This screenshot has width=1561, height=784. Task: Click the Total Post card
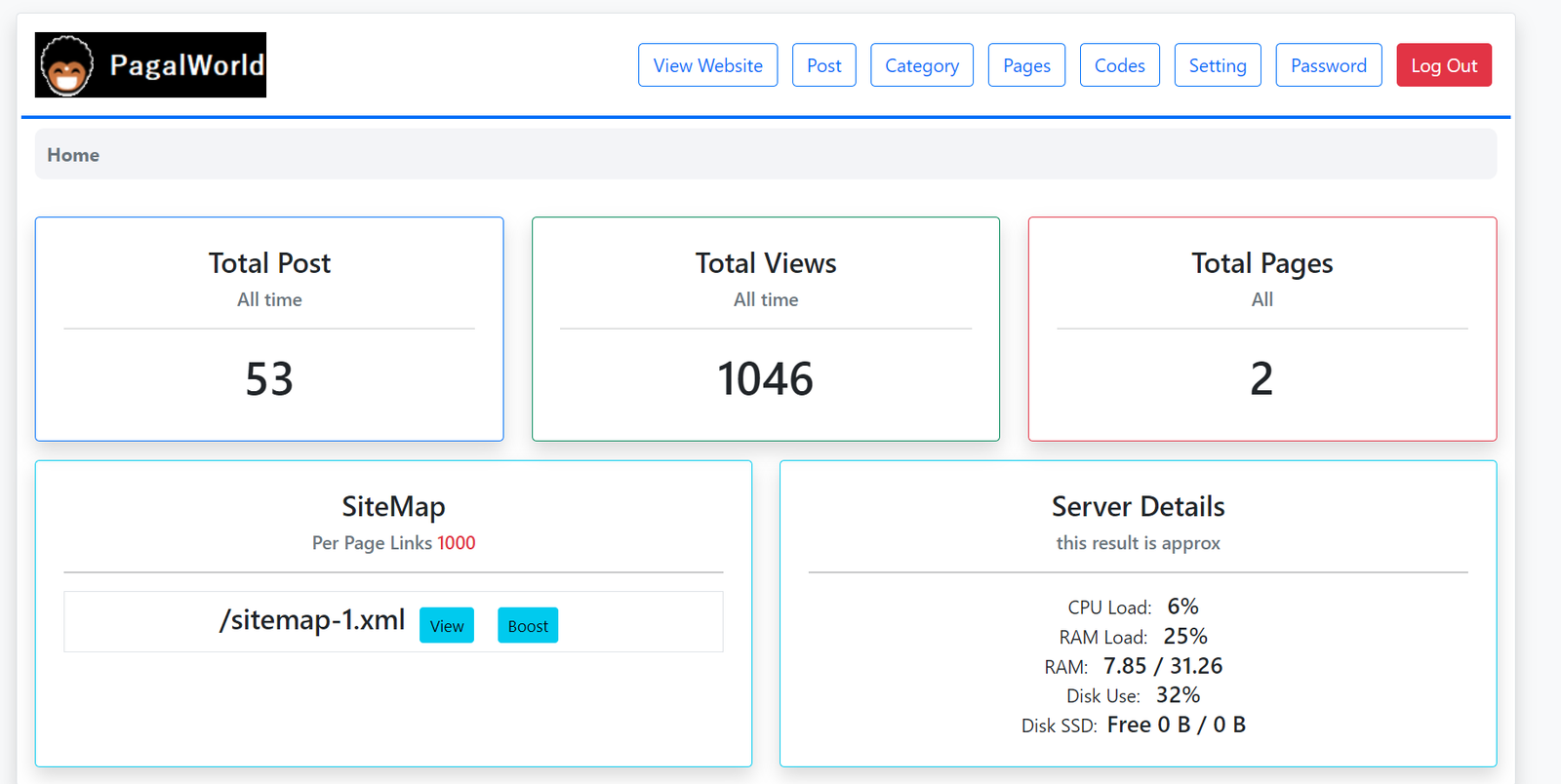pos(269,329)
